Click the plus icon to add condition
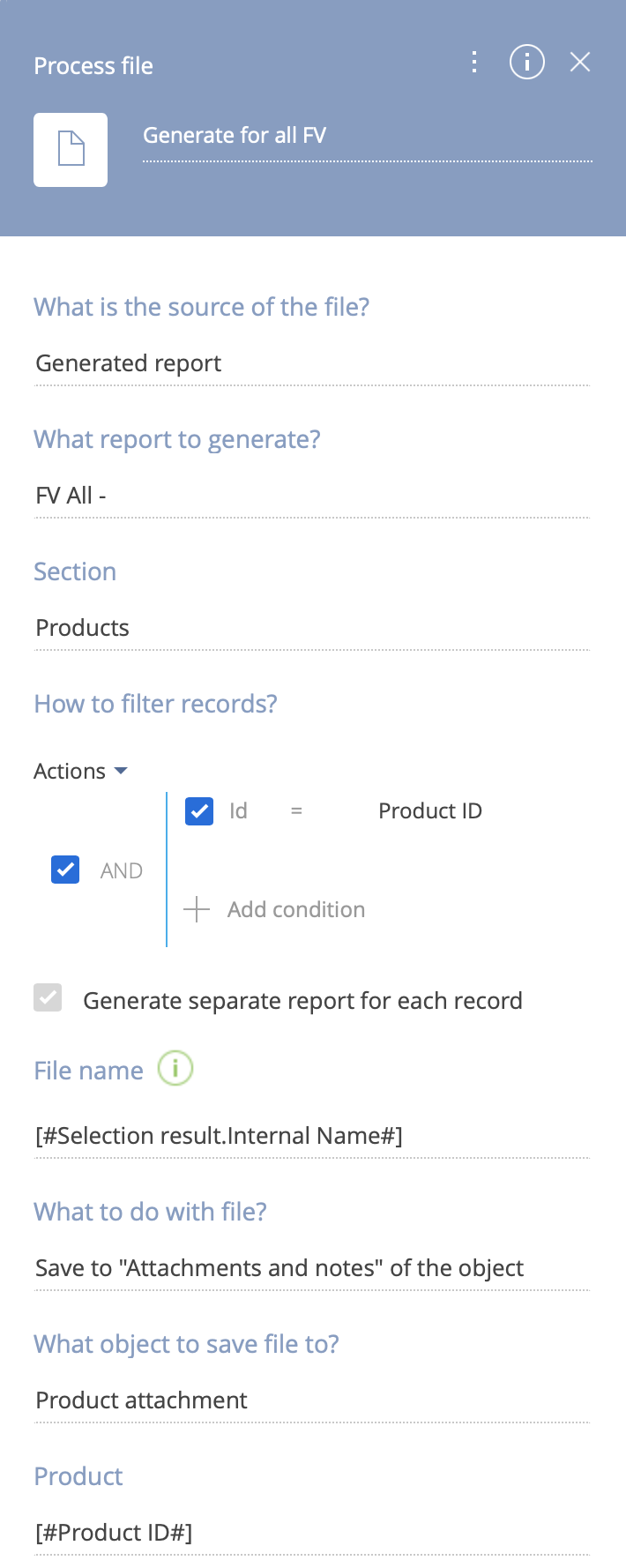 (x=197, y=909)
